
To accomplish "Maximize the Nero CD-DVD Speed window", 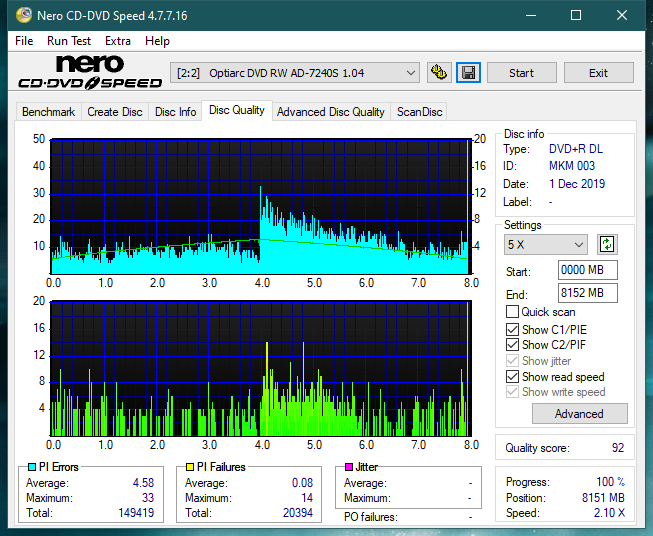I will [x=576, y=15].
